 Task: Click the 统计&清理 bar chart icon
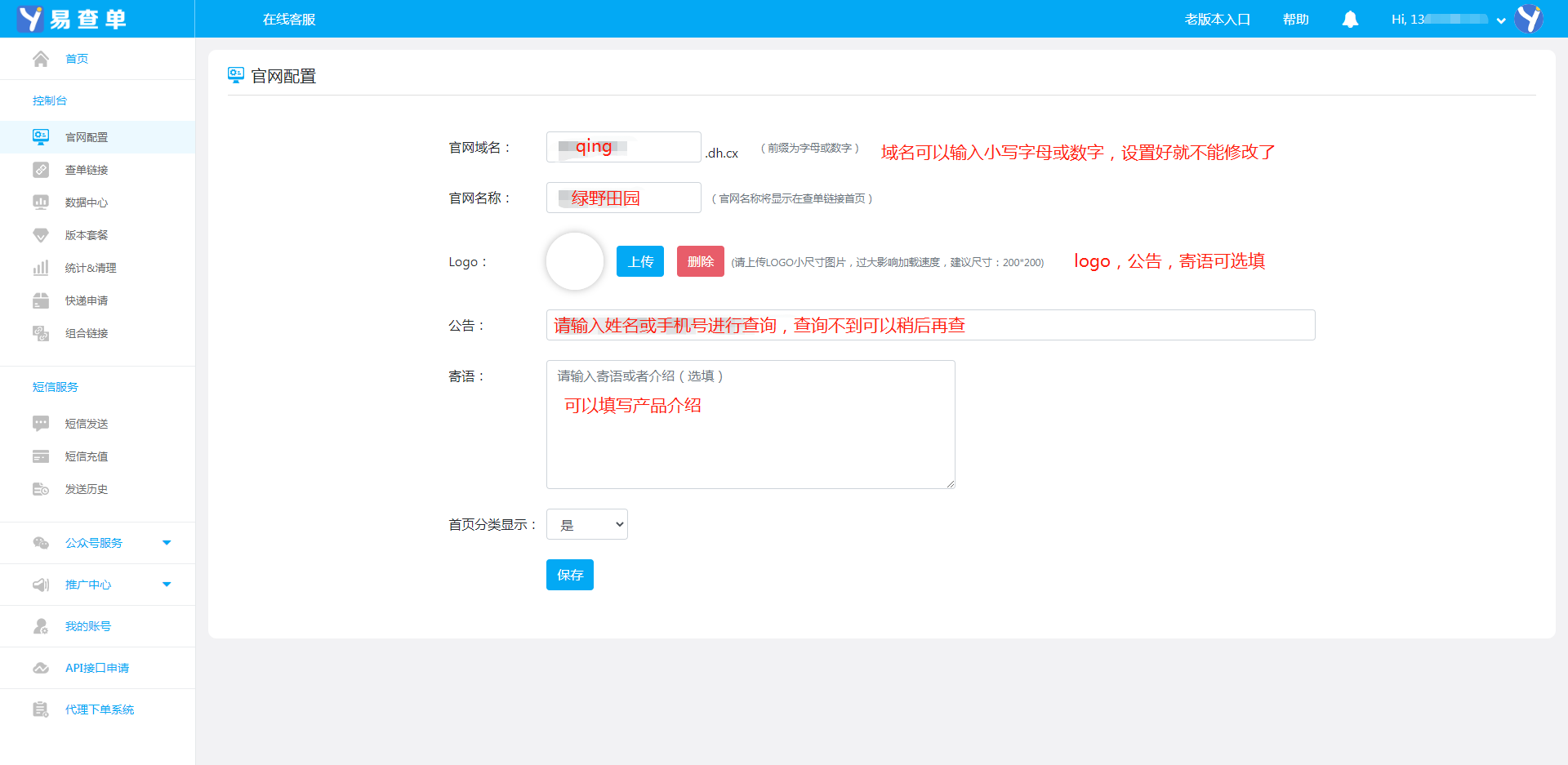pyautogui.click(x=41, y=268)
